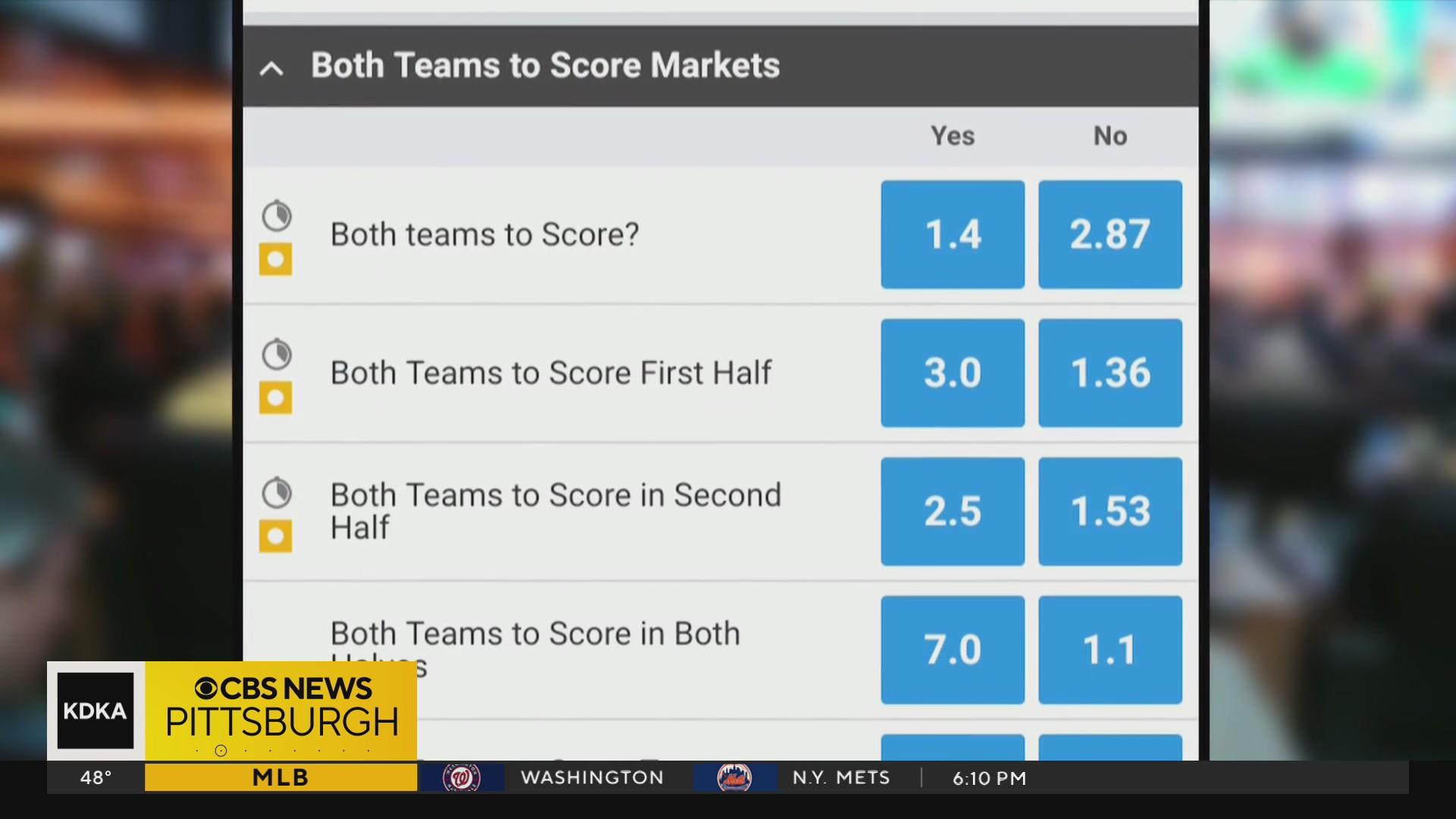Image resolution: width=1456 pixels, height=819 pixels.
Task: Click the MLB label in the ticker
Action: [x=281, y=777]
